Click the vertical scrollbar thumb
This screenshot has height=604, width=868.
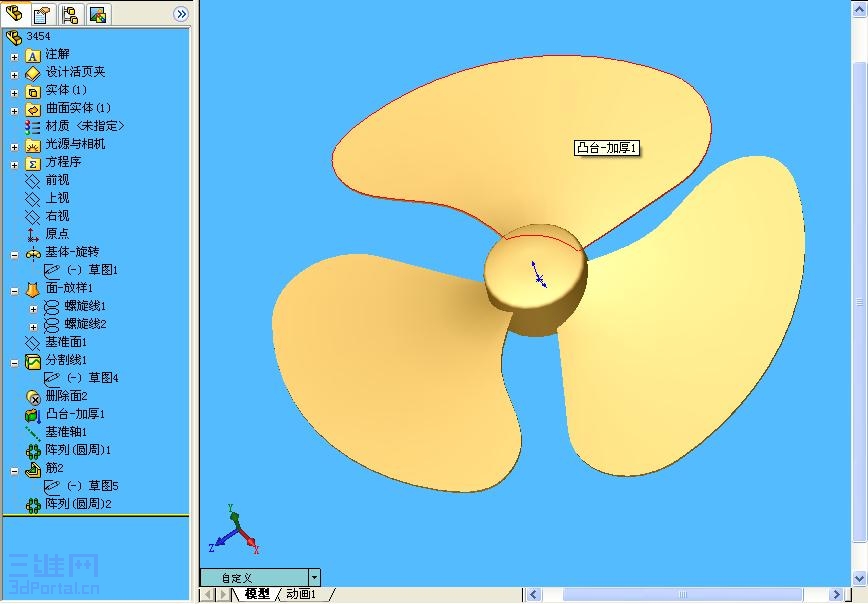tap(860, 302)
